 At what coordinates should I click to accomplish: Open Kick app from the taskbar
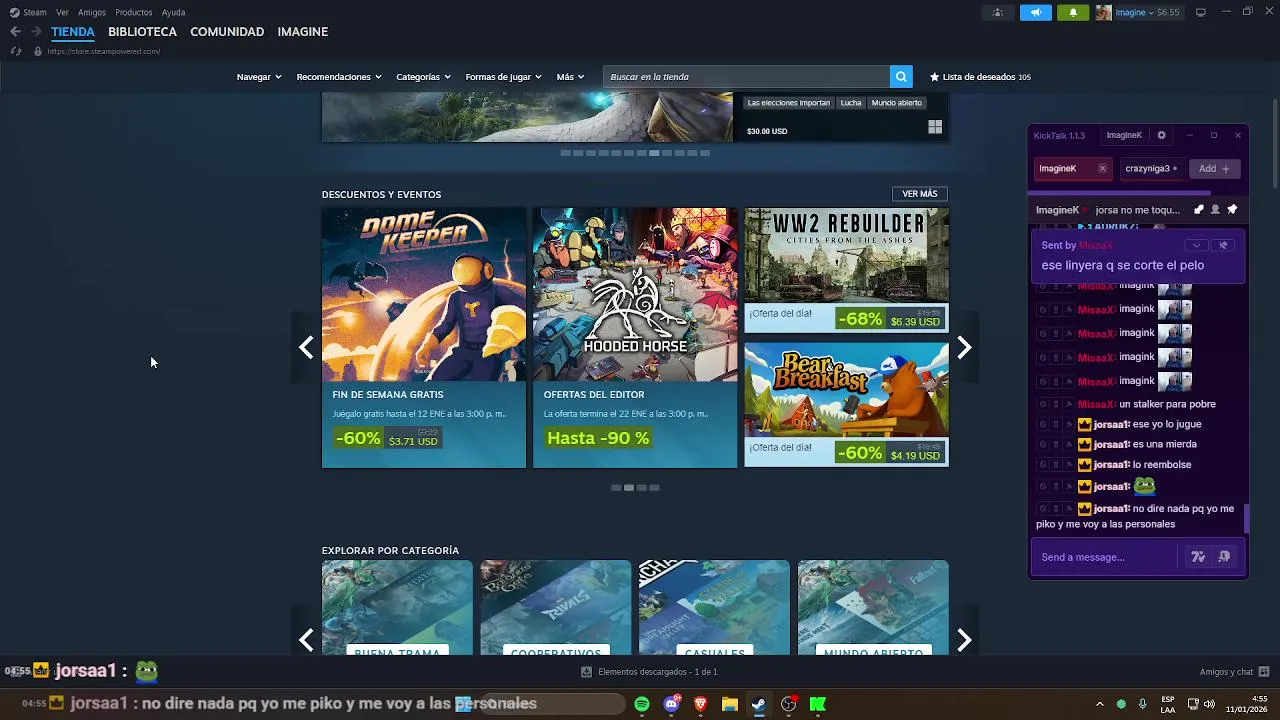tap(818, 704)
